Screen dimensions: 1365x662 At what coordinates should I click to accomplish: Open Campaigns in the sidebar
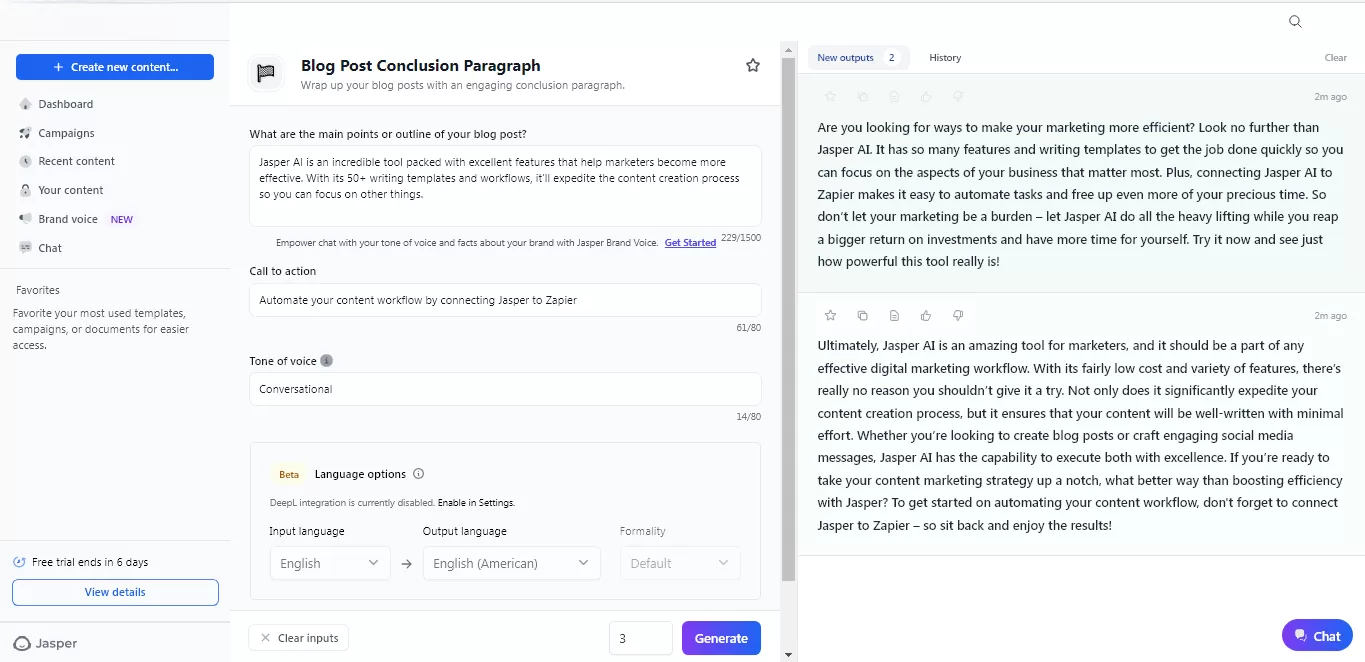click(66, 133)
